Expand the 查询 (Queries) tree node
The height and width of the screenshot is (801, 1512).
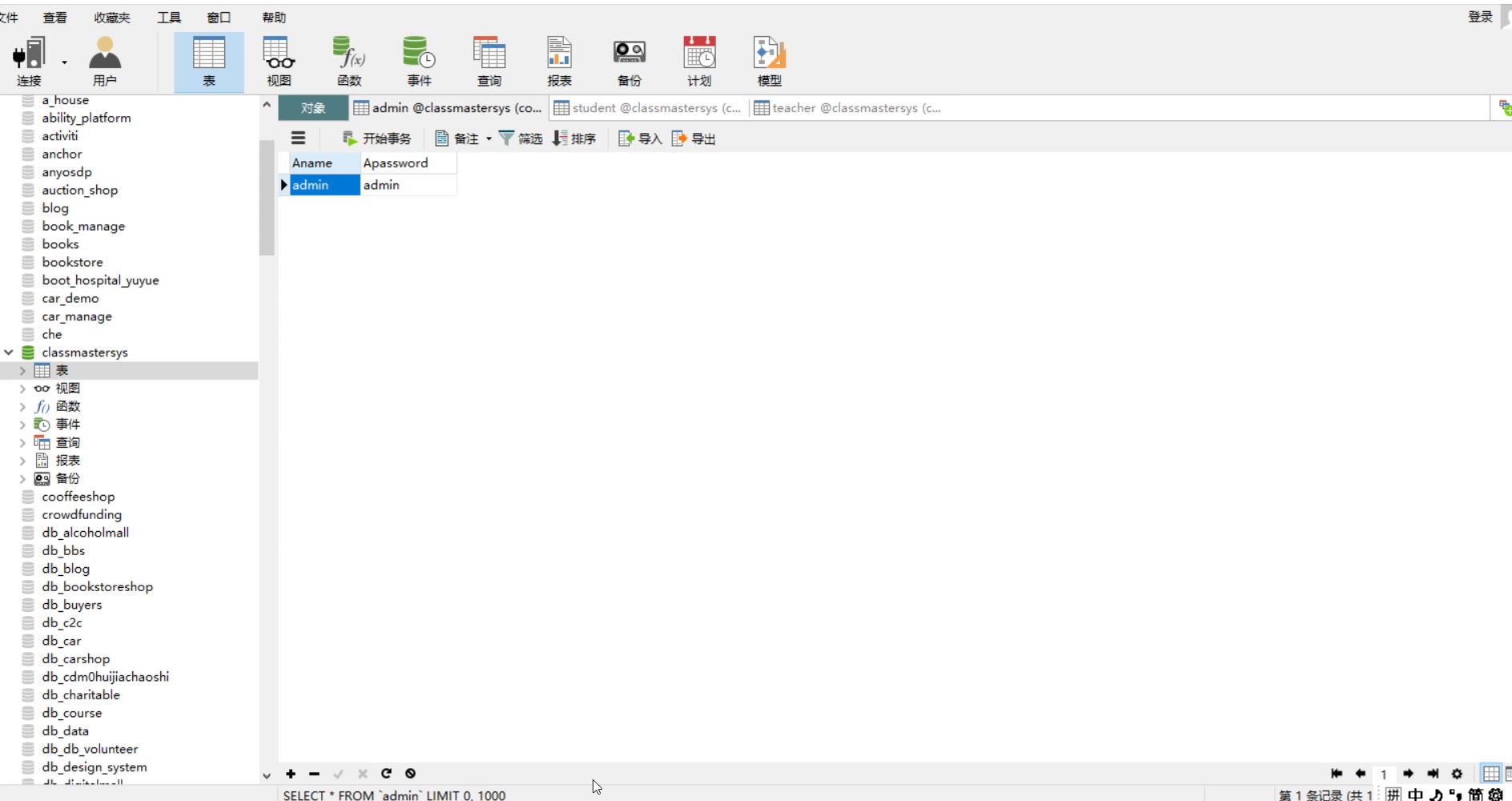point(22,443)
